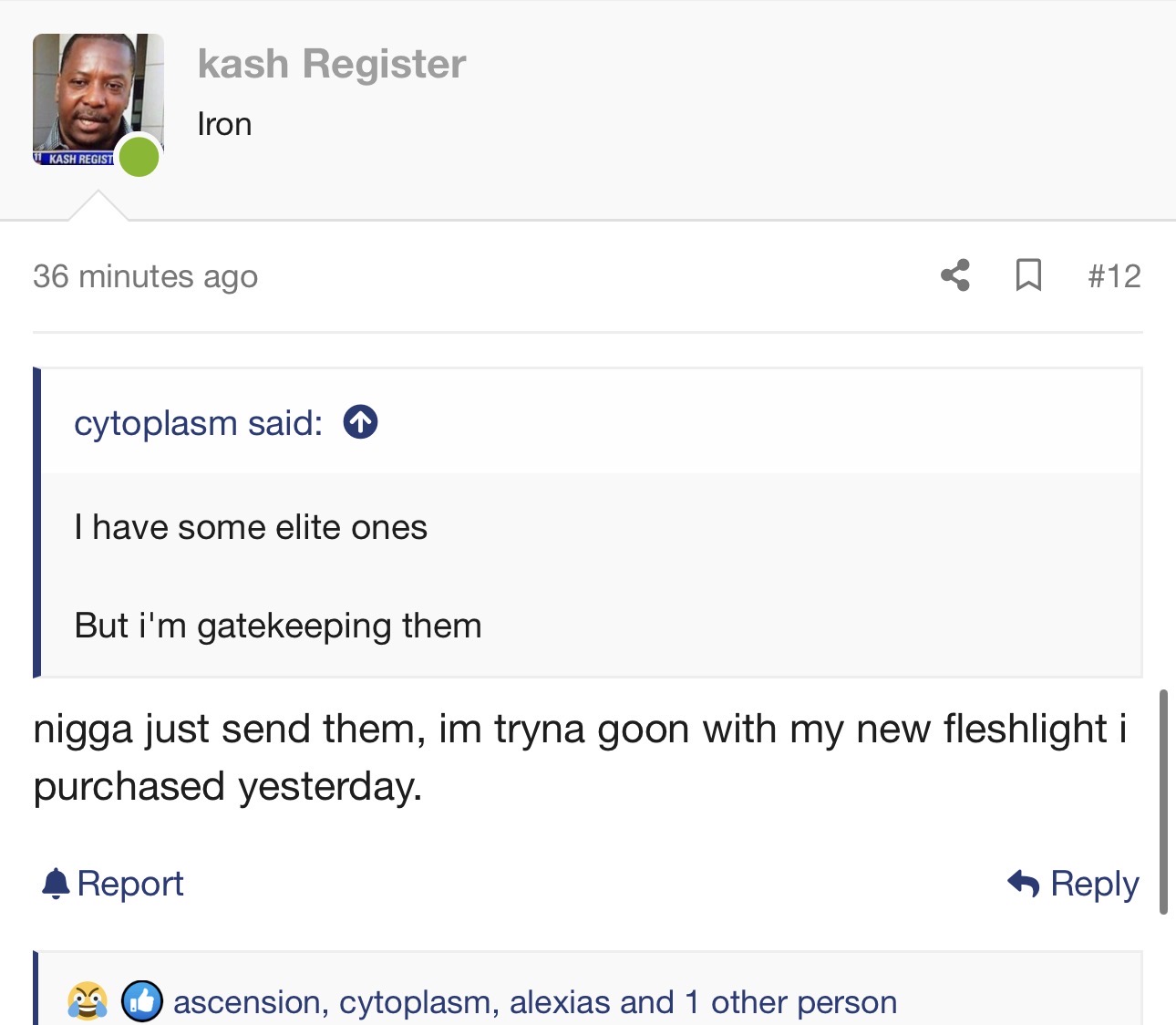
Task: Report this post using the bell link
Action: point(113,883)
